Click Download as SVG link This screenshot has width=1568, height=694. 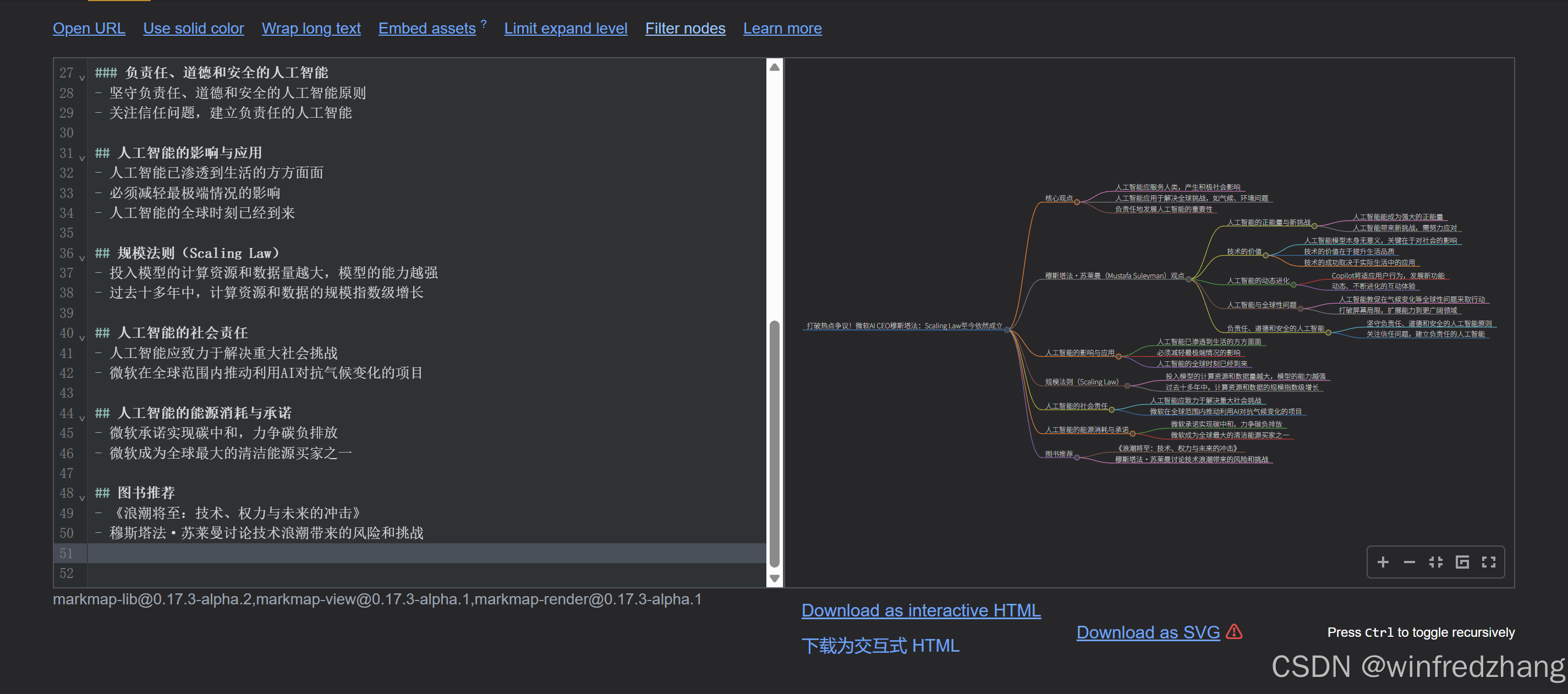coord(1148,632)
